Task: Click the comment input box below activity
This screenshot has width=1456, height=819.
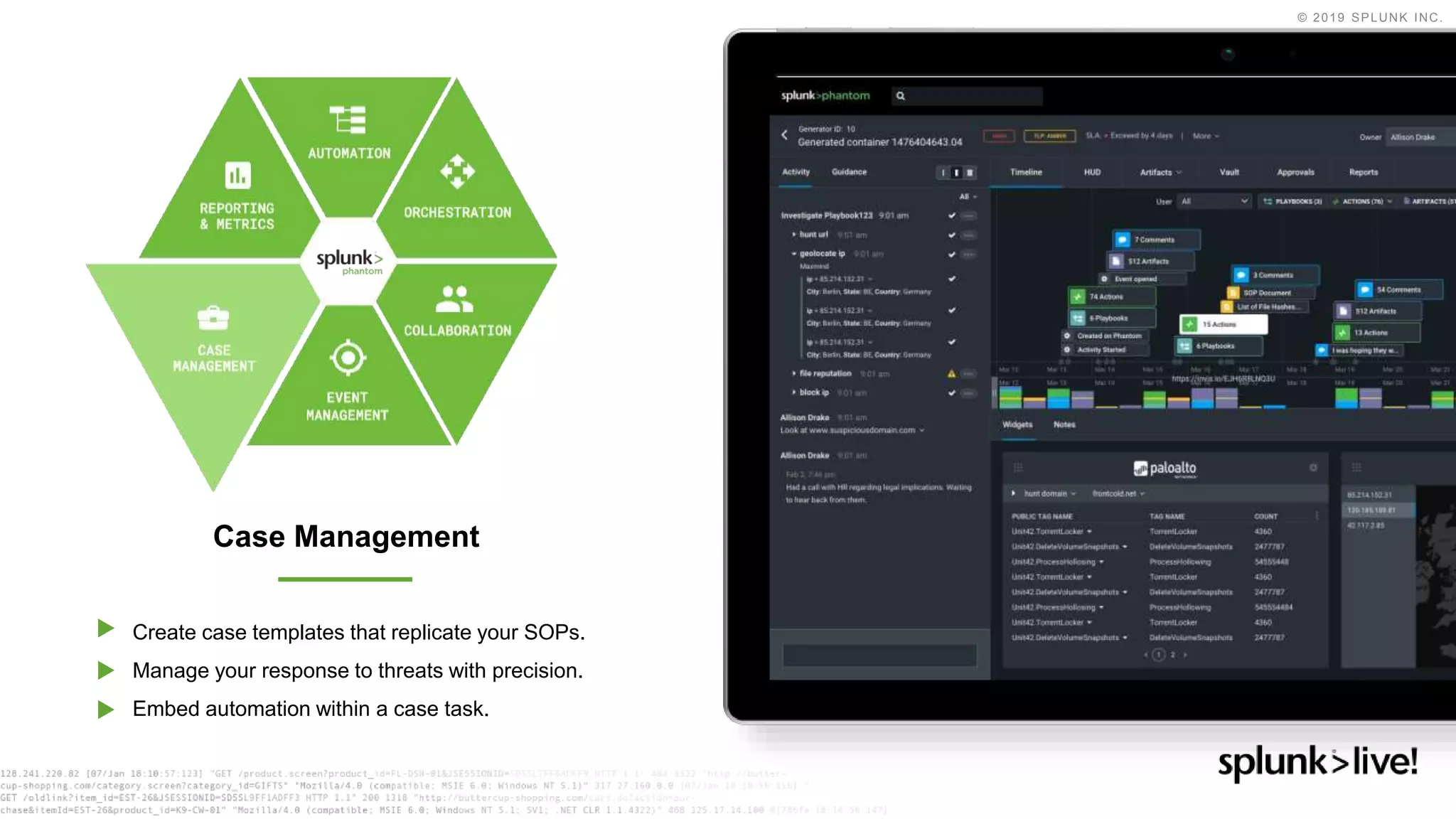Action: point(879,655)
